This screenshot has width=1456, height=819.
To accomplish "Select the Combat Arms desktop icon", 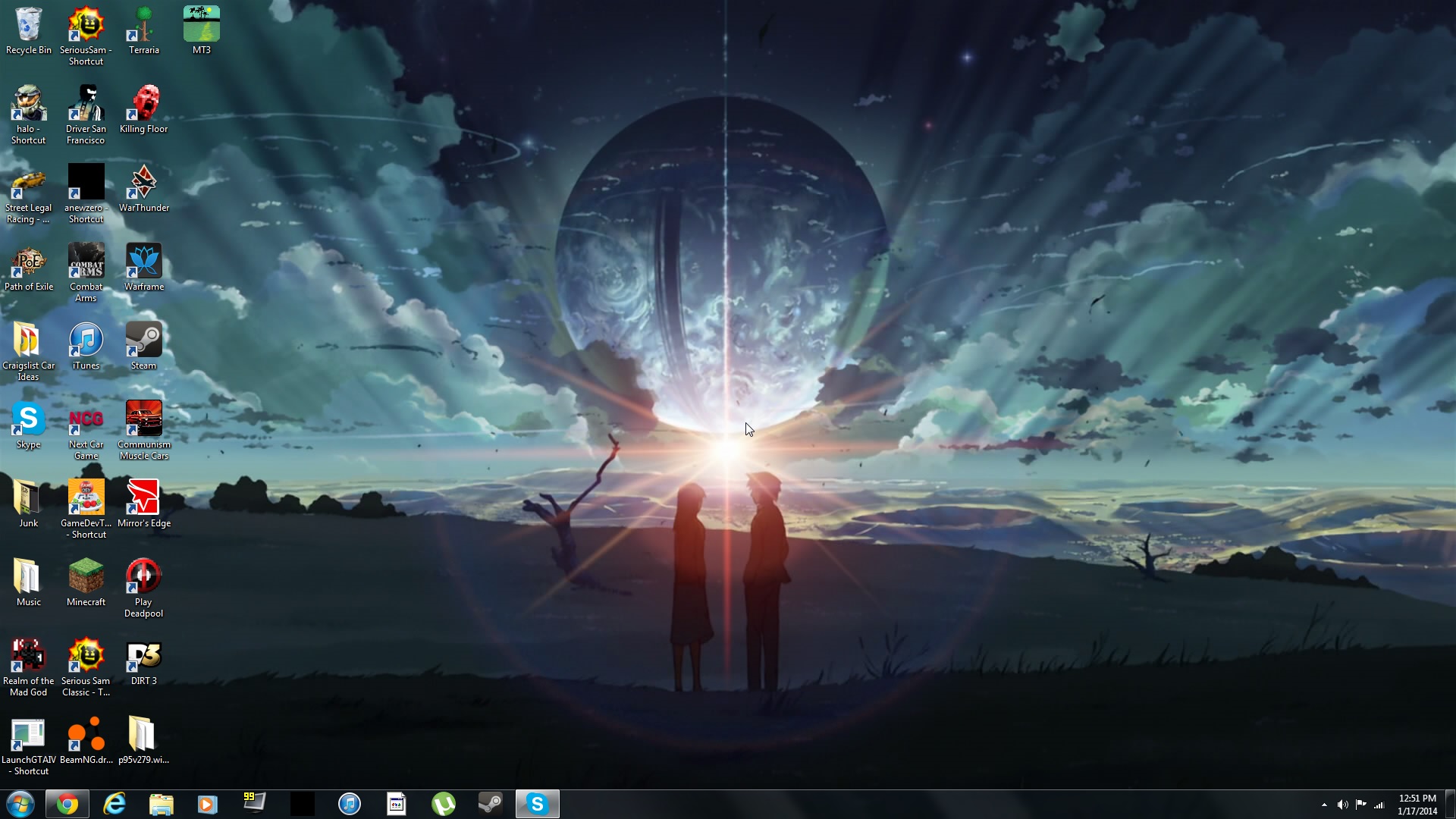I will click(86, 273).
